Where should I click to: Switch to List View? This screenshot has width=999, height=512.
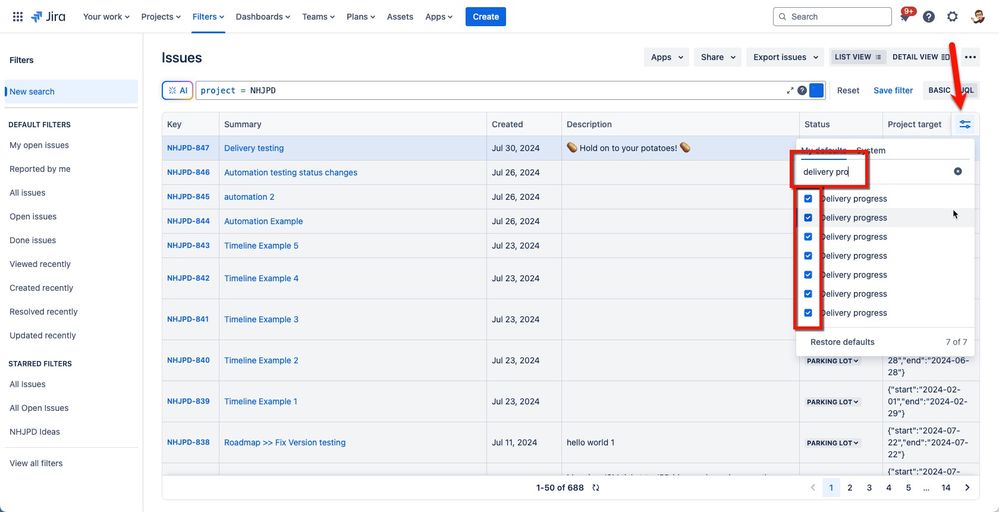[x=857, y=57]
